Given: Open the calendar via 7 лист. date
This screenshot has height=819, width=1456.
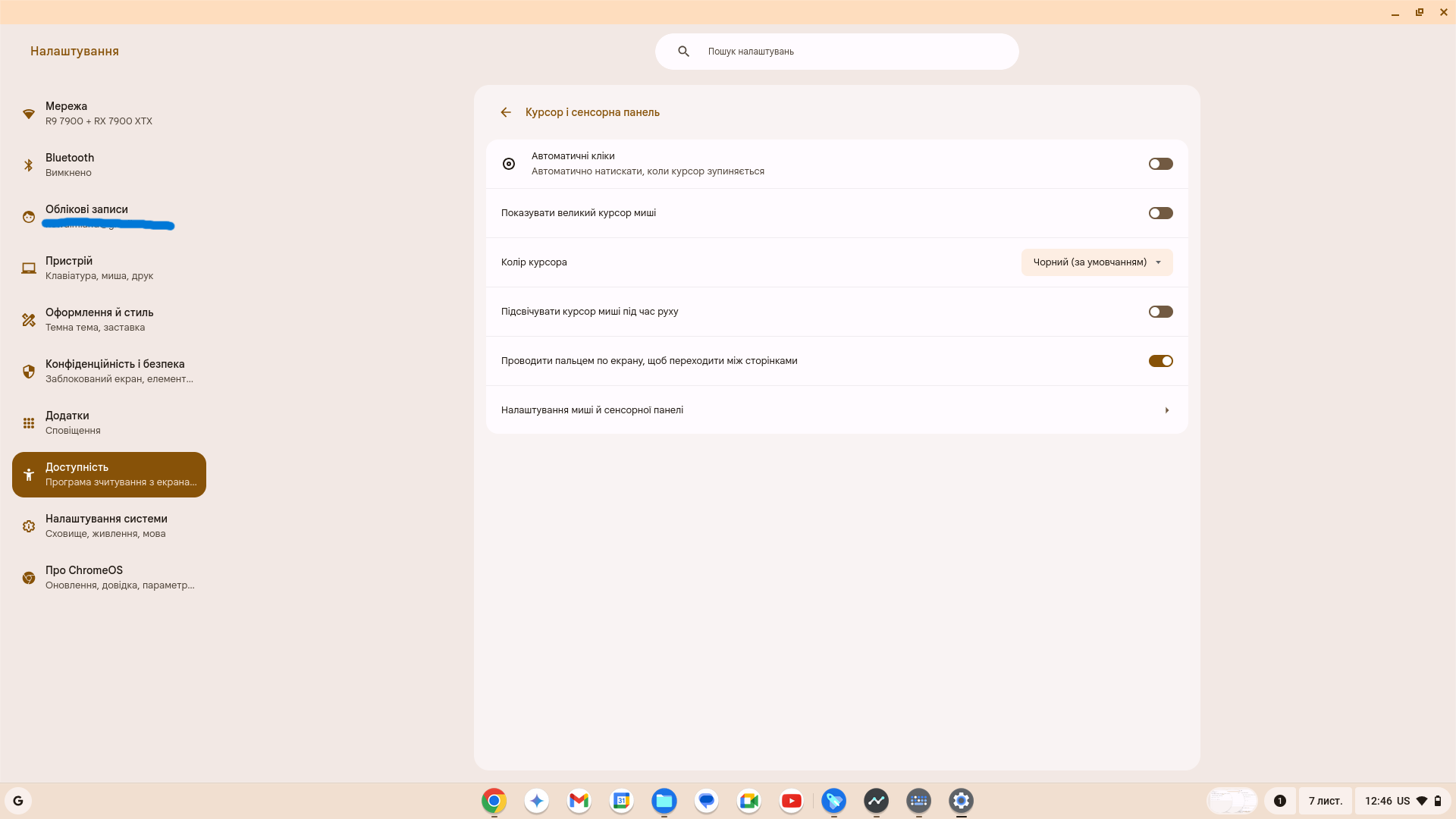Looking at the screenshot, I should tap(1326, 800).
